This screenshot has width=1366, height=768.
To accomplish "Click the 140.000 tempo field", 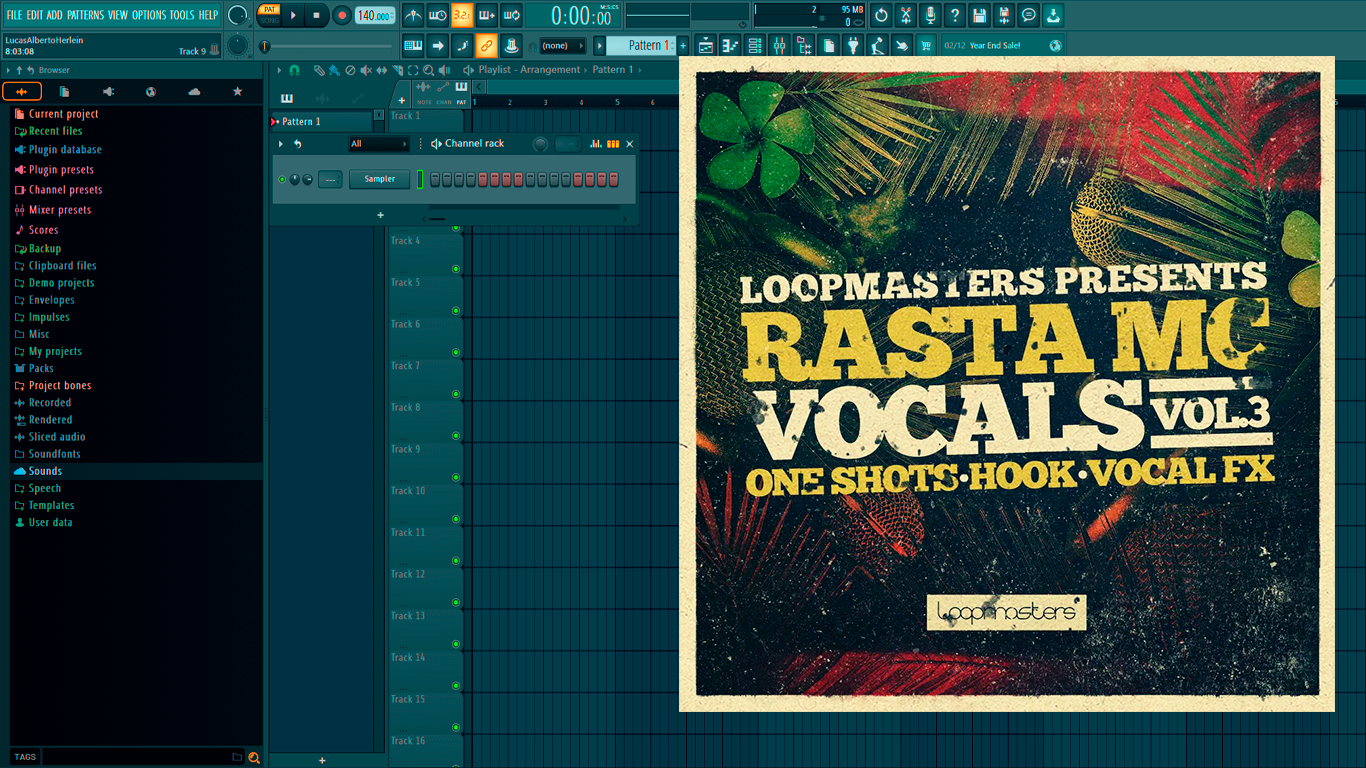I will pyautogui.click(x=375, y=15).
